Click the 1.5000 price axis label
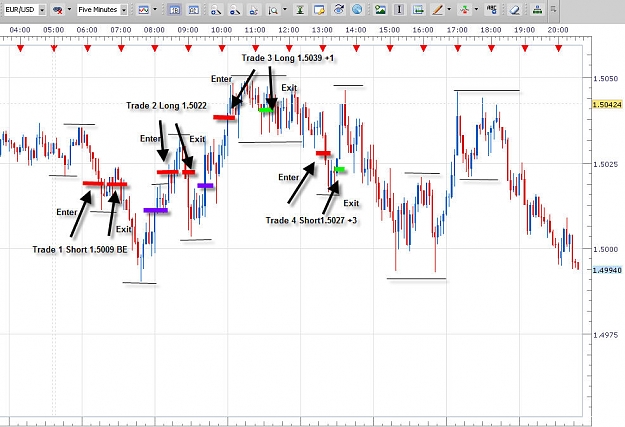The image size is (625, 427). tap(605, 249)
